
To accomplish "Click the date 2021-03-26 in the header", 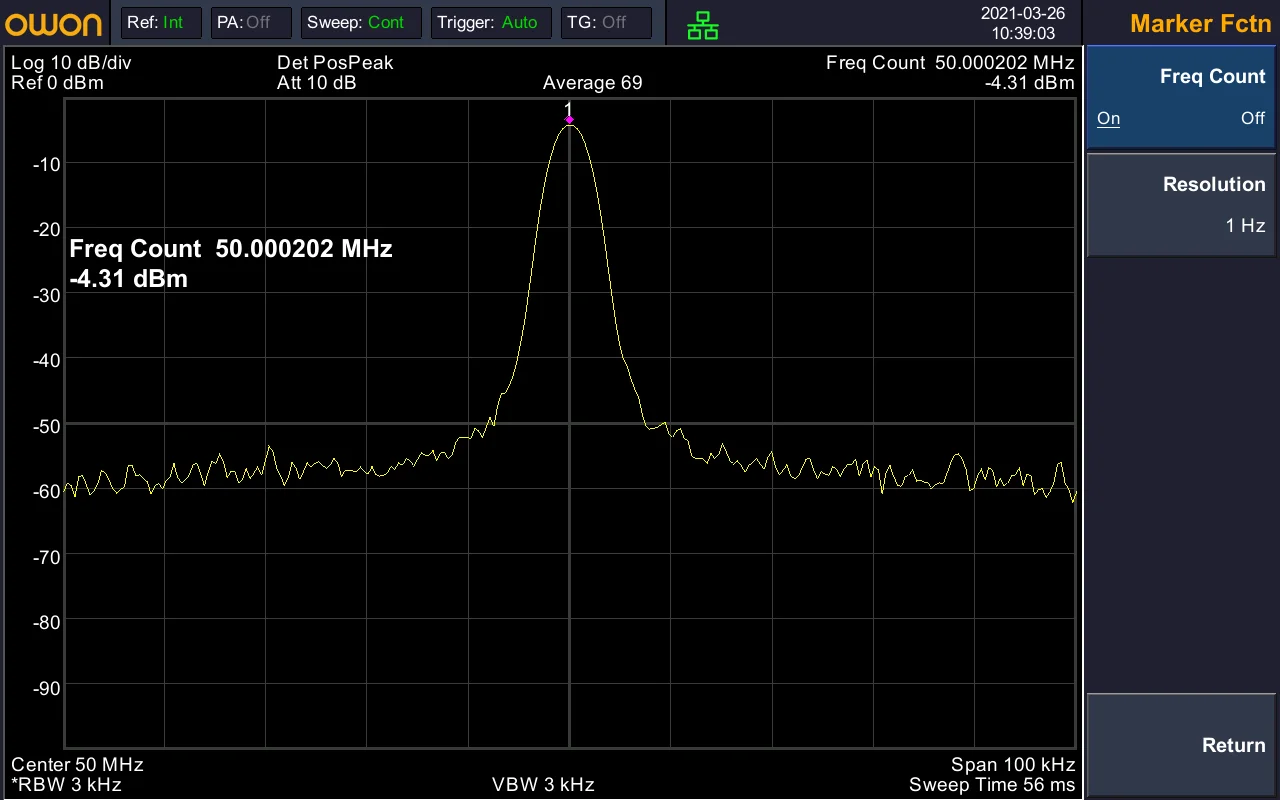I will pyautogui.click(x=1023, y=14).
